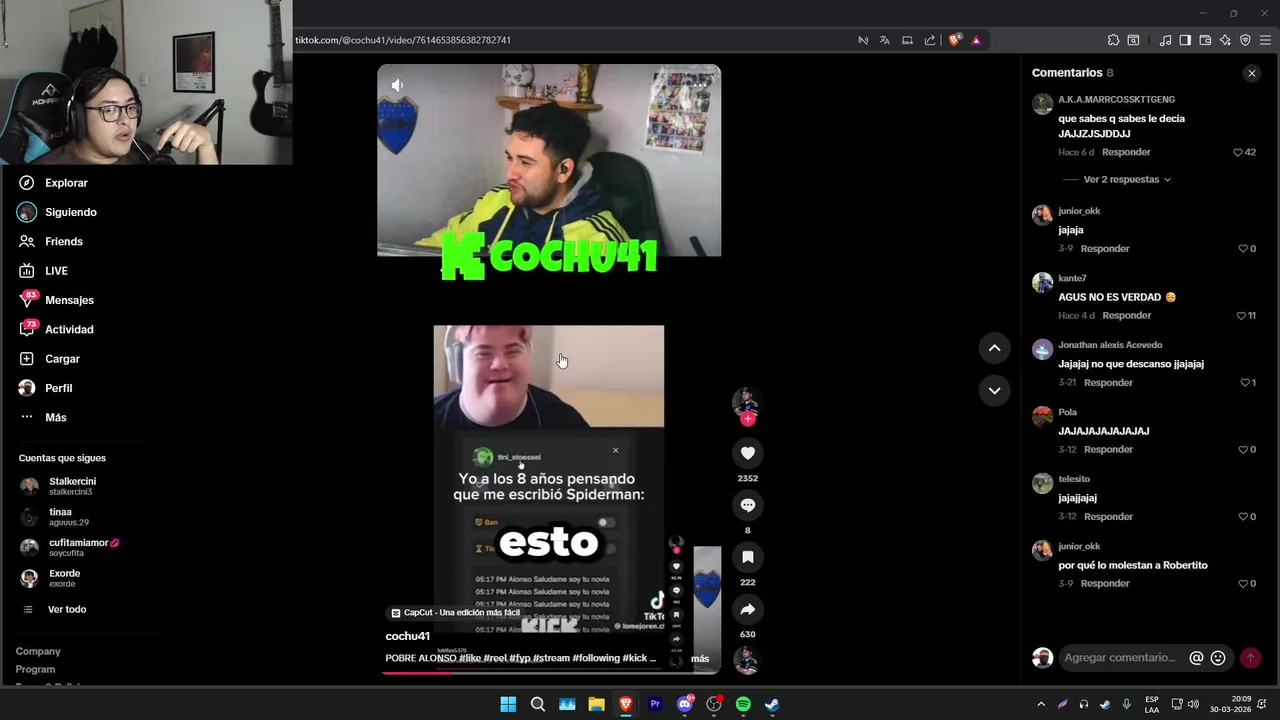Image resolution: width=1280 pixels, height=720 pixels.
Task: Toggle the browser sidebar panel icon
Action: (x=1185, y=40)
